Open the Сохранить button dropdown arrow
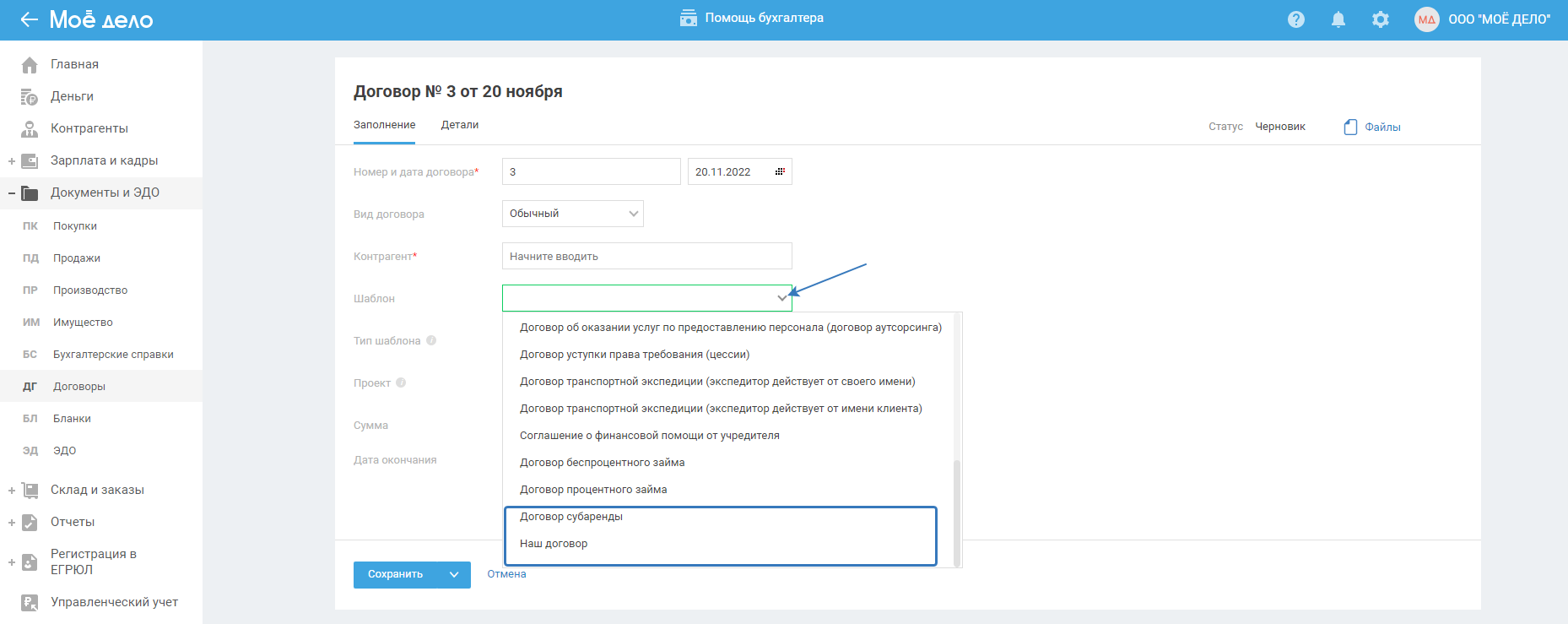1568x624 pixels. pos(454,574)
